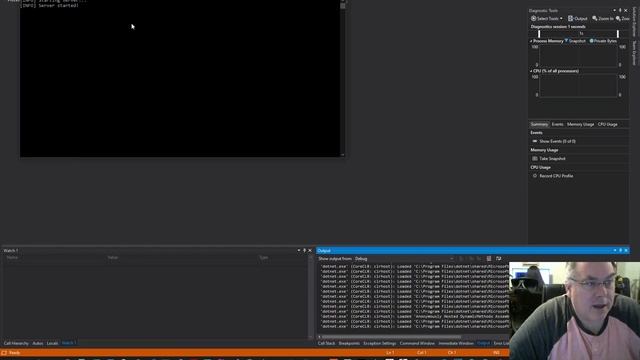Switch to the Exception Settings tab

pos(380,343)
